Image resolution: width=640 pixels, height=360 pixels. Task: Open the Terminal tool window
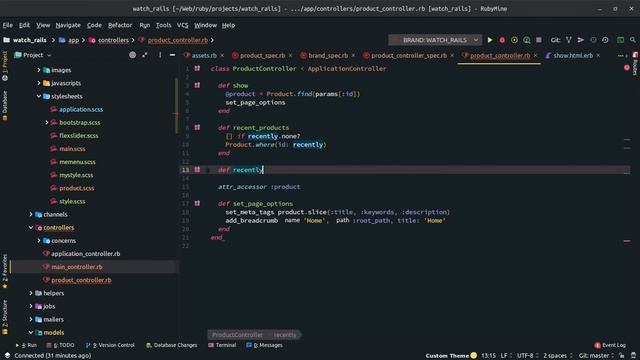(x=222, y=345)
